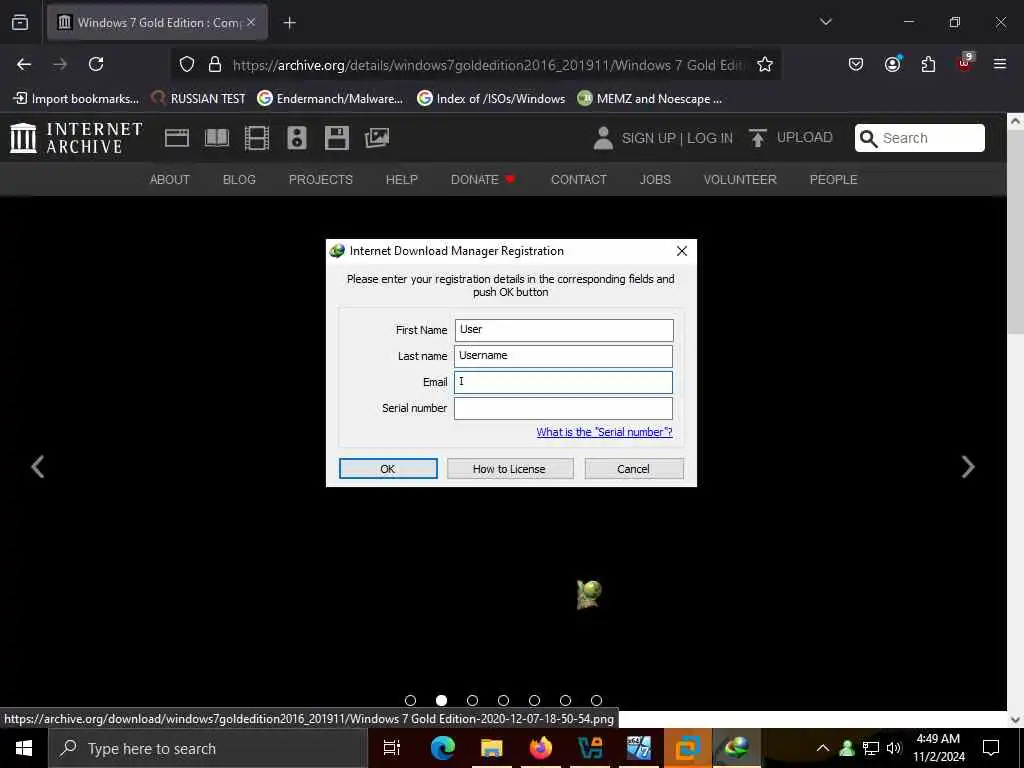Click the user avatar icon
The height and width of the screenshot is (768, 1024).
point(603,138)
